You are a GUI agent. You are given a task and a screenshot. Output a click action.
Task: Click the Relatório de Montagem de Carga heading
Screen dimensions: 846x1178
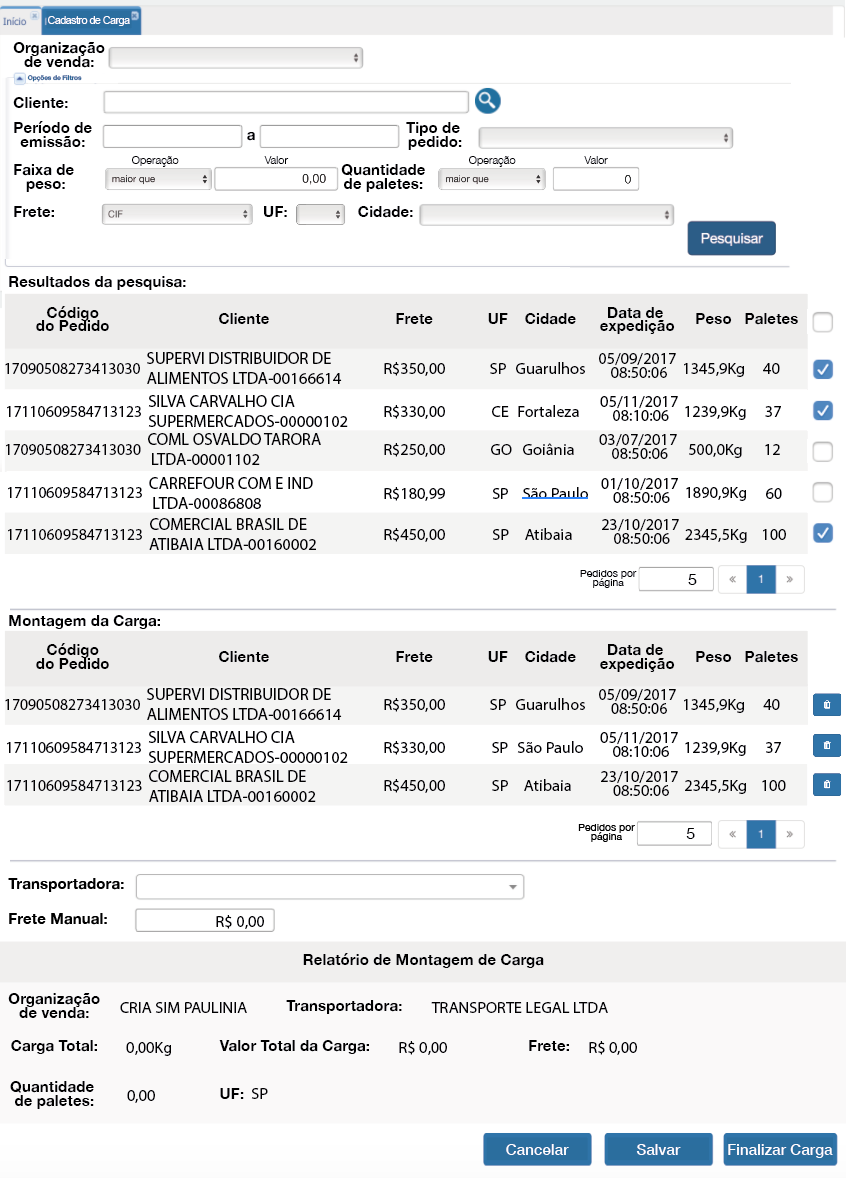[423, 960]
